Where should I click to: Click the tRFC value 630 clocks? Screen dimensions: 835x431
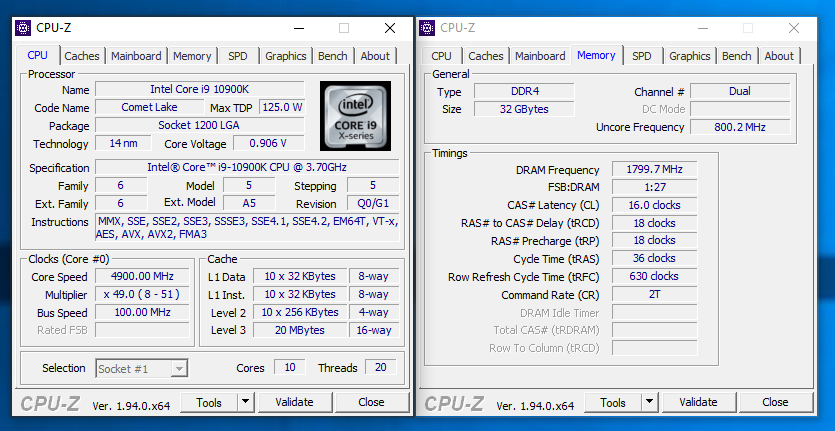654,276
